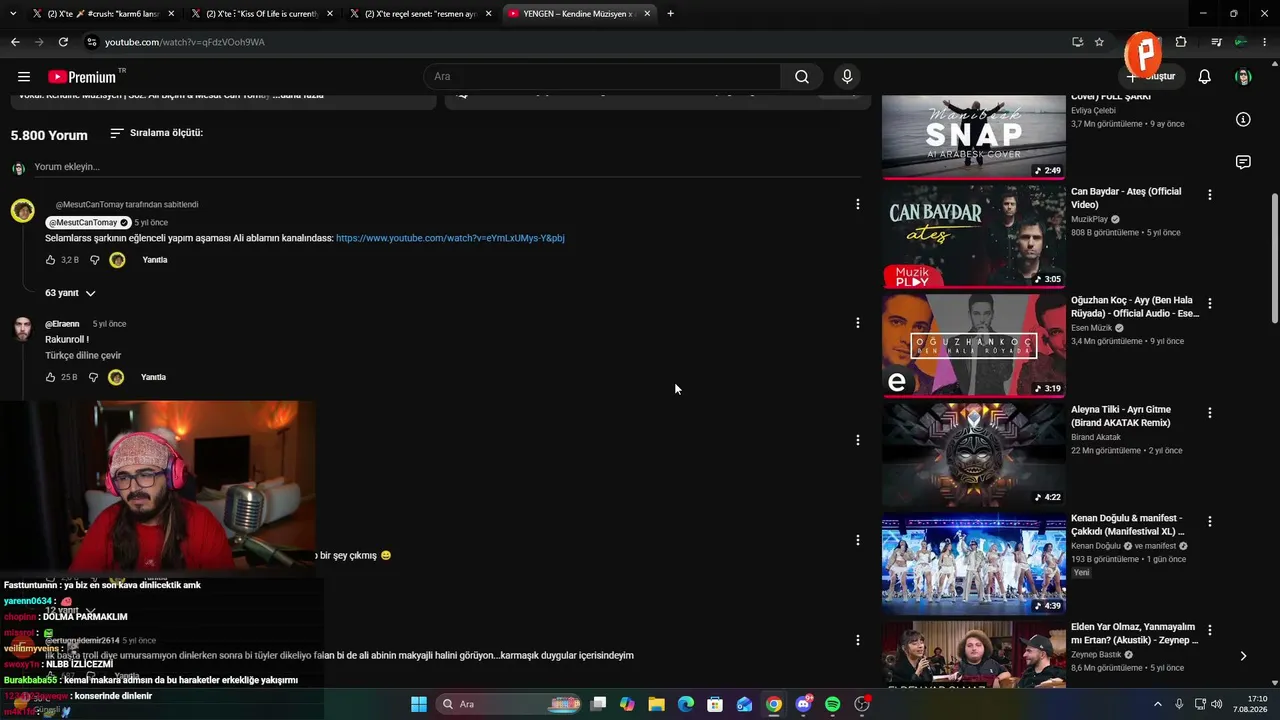This screenshot has width=1280, height=720.
Task: Click the YouTube search magnifier button
Action: click(802, 77)
